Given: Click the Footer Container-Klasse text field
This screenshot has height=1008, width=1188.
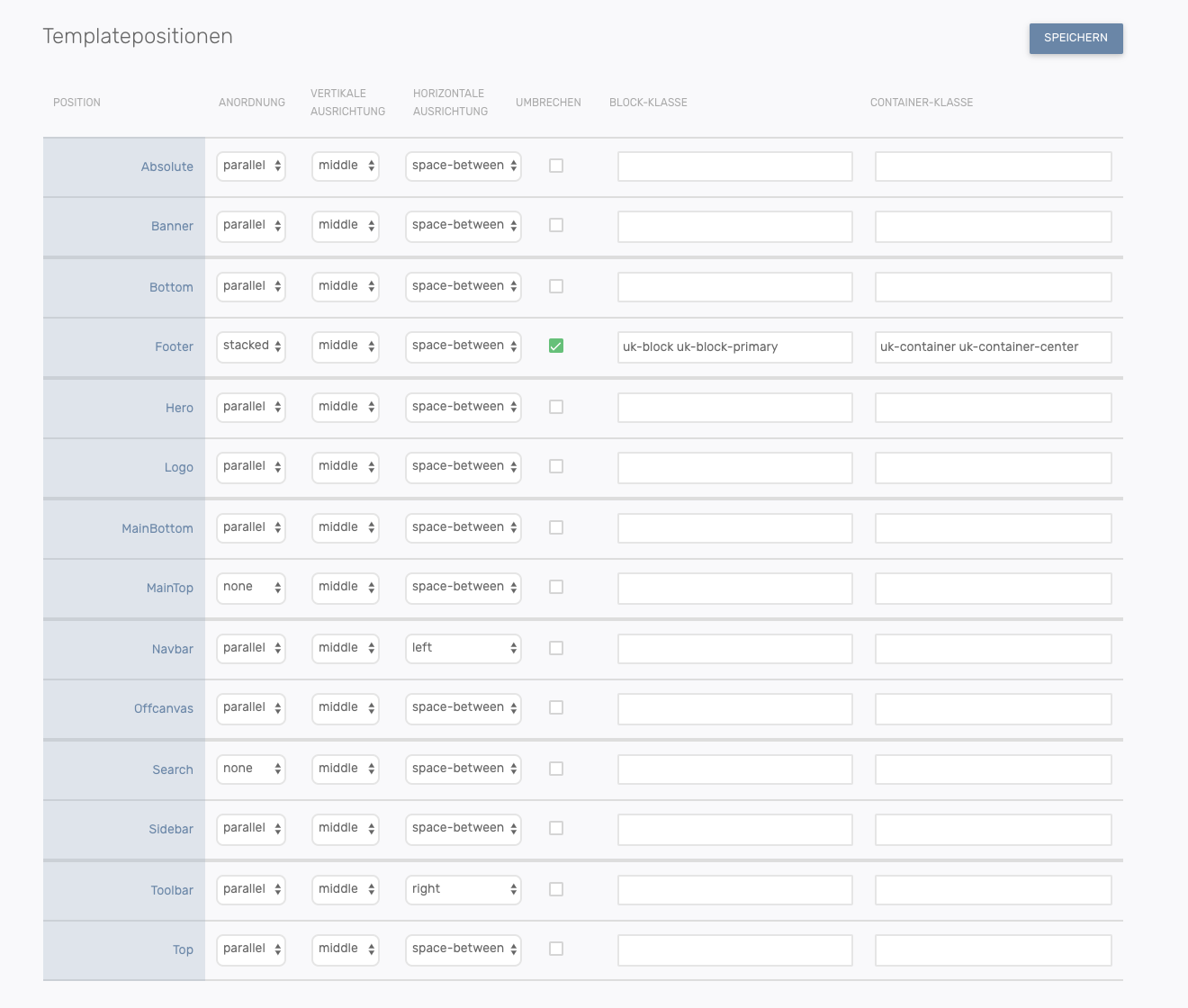Looking at the screenshot, I should [993, 347].
